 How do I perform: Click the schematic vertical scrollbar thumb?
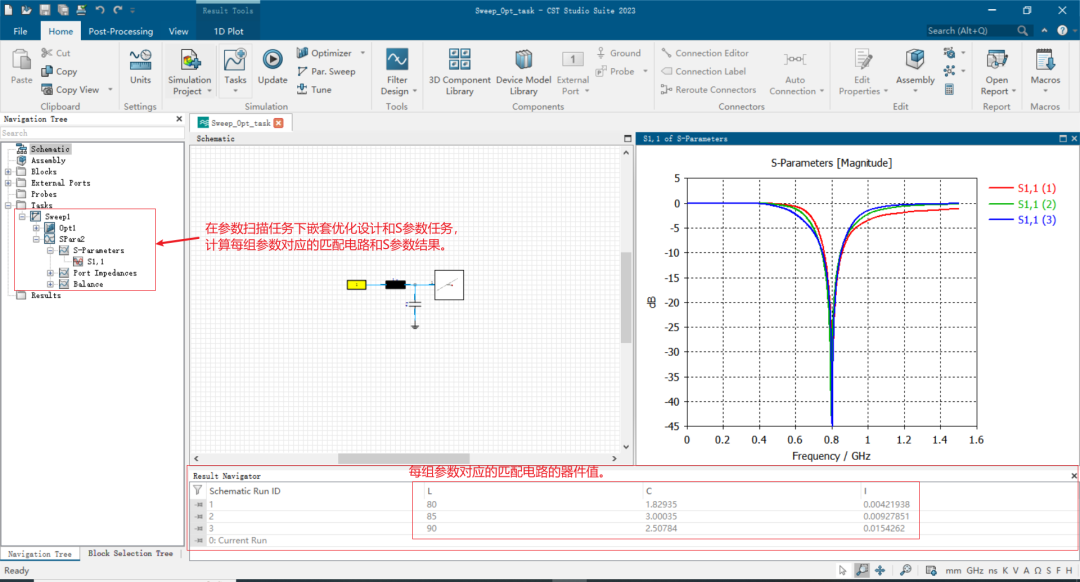pos(626,298)
